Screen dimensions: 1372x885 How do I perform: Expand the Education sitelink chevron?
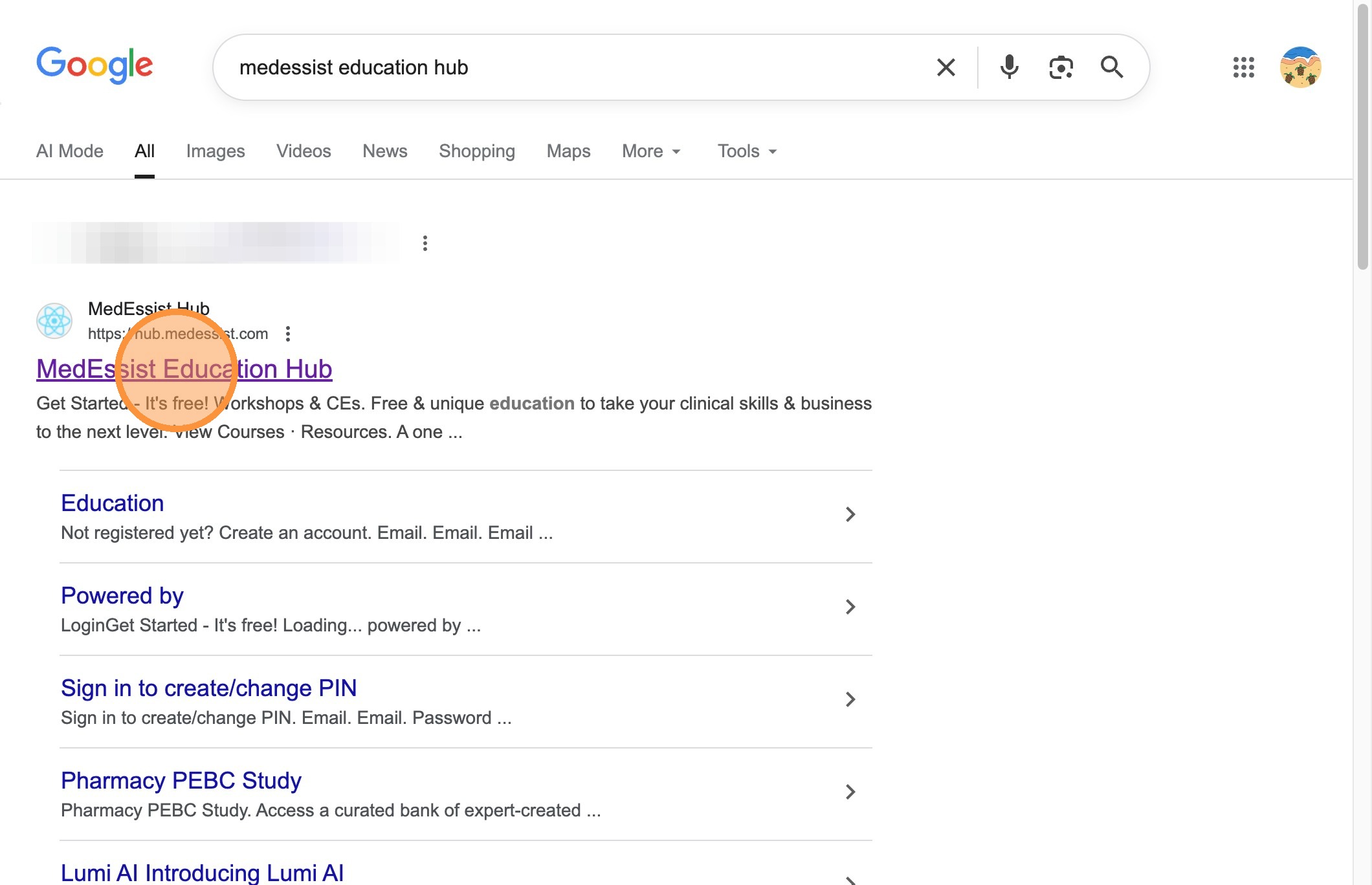850,514
